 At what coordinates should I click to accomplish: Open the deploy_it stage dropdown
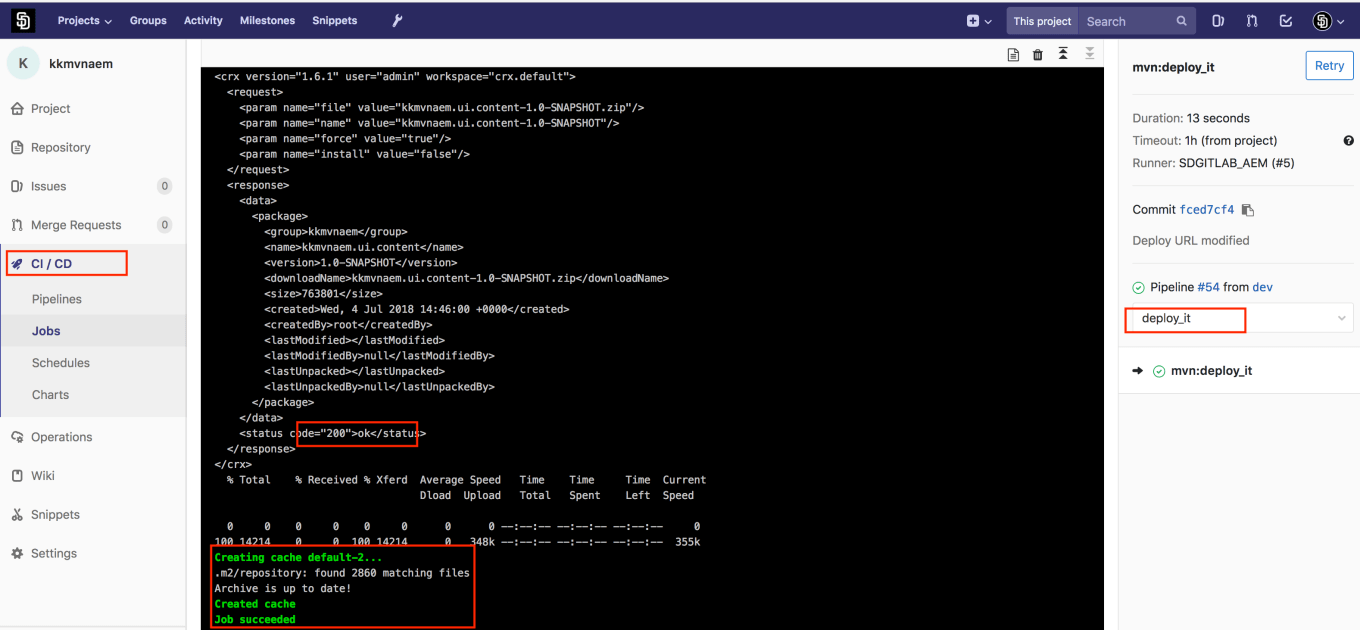click(1240, 319)
